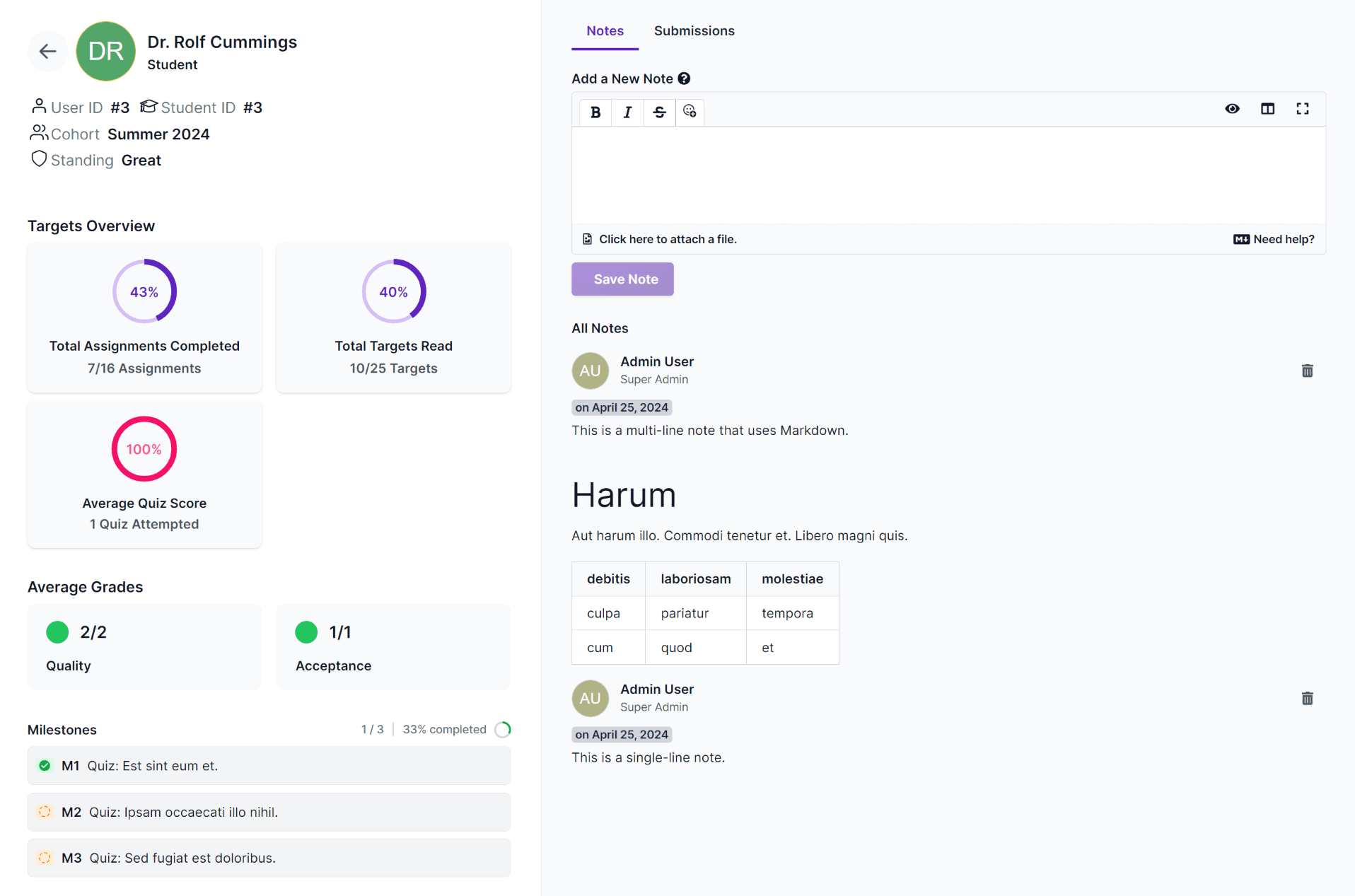
Task: Toggle fullscreen mode for the note editor
Action: (x=1302, y=109)
